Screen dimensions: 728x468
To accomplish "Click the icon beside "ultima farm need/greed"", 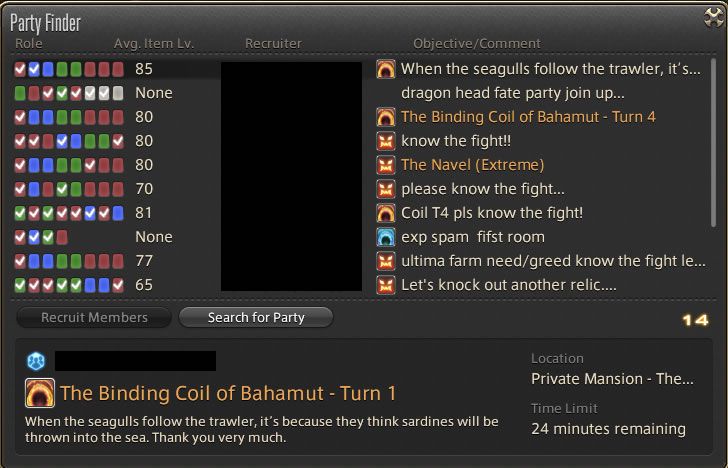I will [x=386, y=261].
